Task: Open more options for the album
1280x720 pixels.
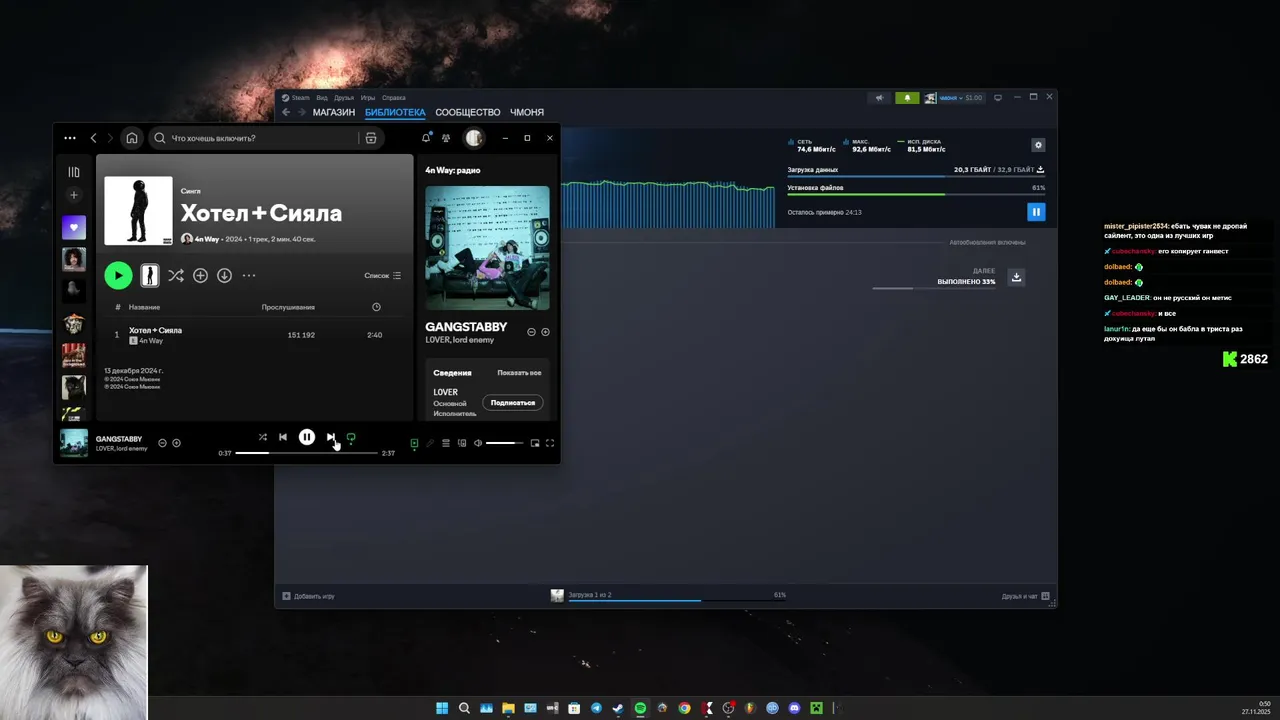Action: tap(249, 275)
